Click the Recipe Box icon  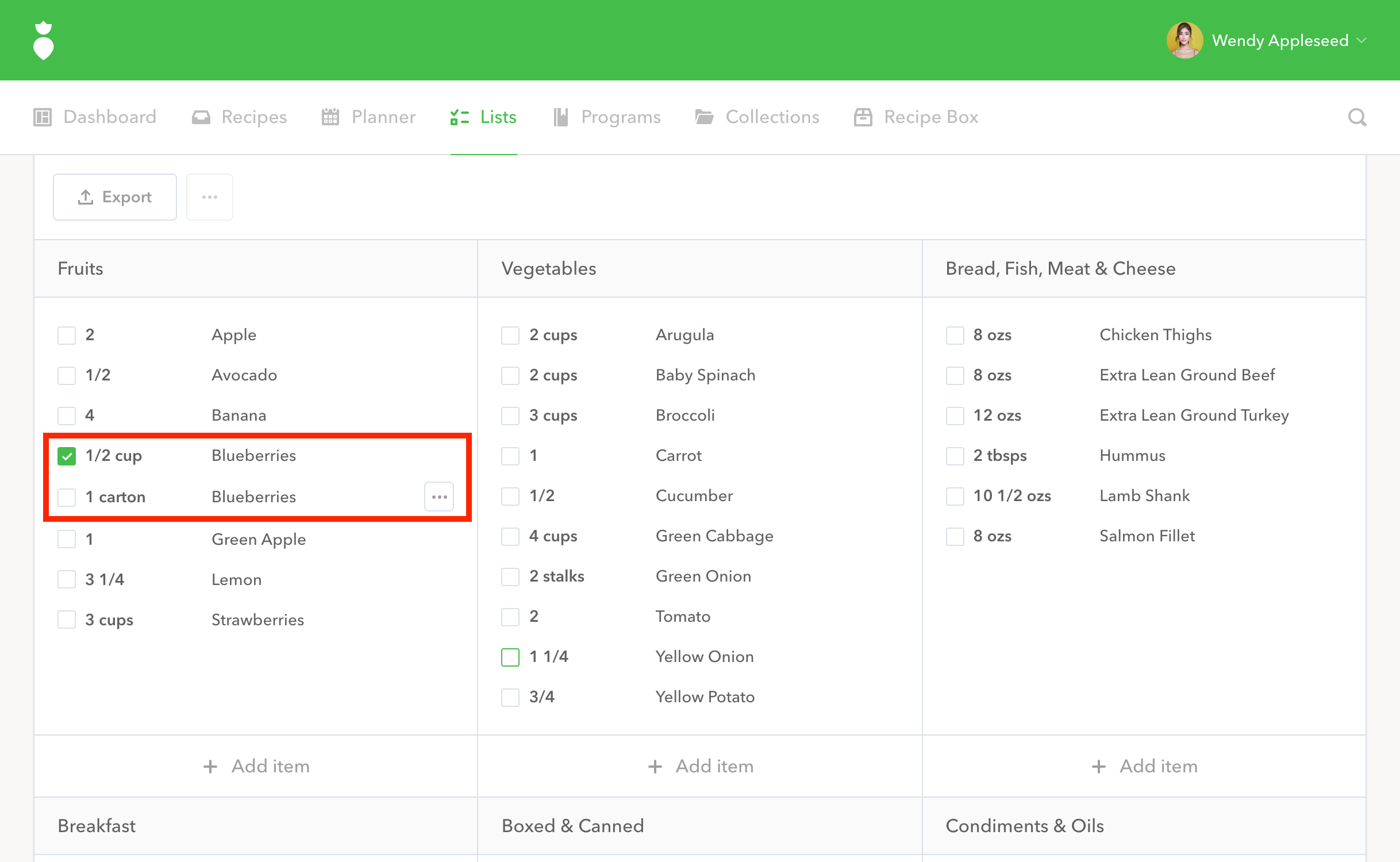(863, 117)
